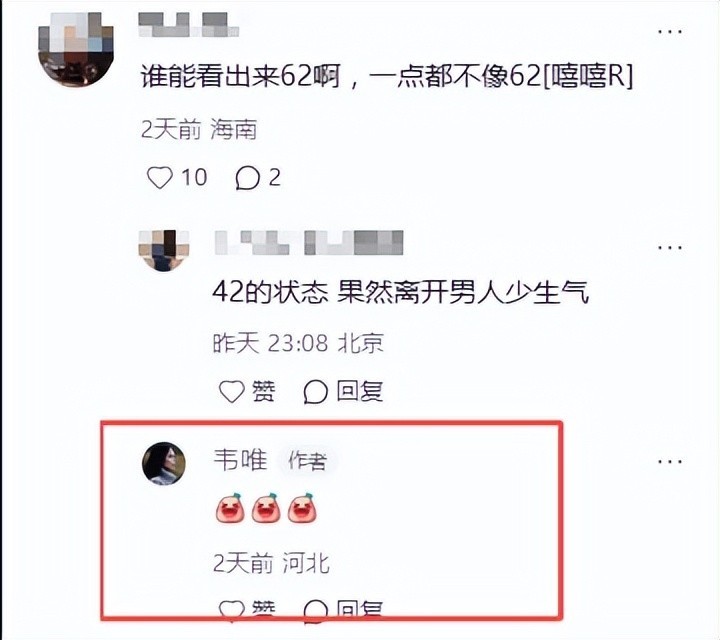720x640 pixels.
Task: Open the Beijing commenter's blurred avatar
Action: [163, 250]
